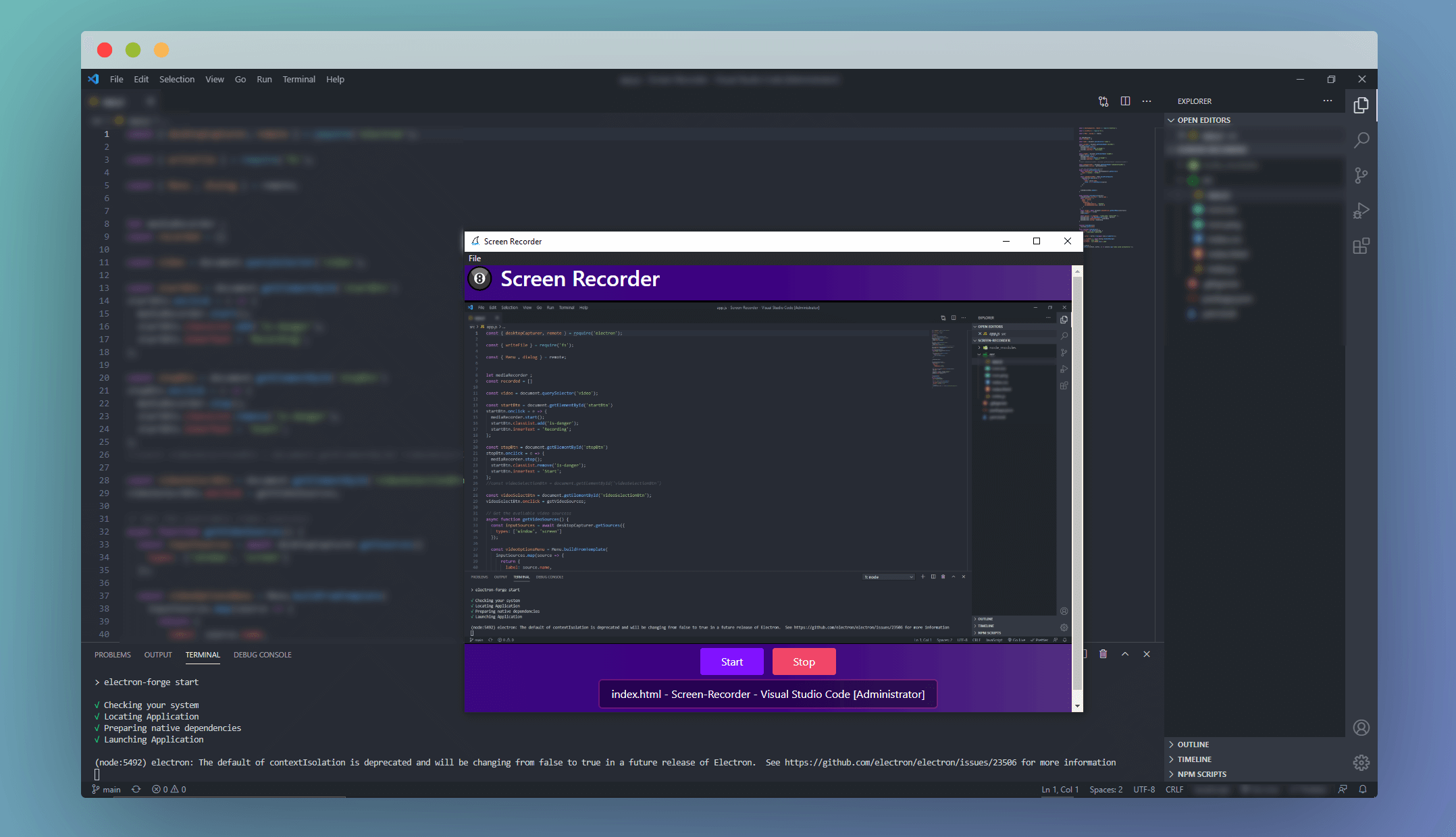Click the Accounts icon in the activity bar
The width and height of the screenshot is (1456, 837).
1361,728
